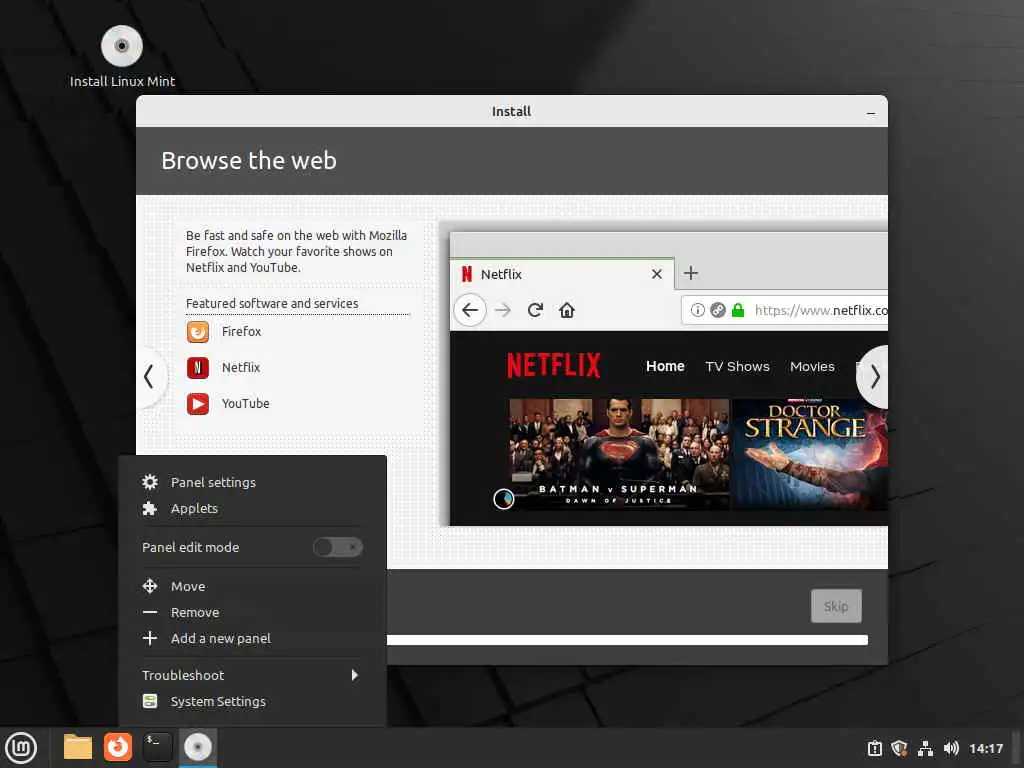Click the Netflix label in the featured list
Viewport: 1024px width, 768px height.
coord(241,368)
